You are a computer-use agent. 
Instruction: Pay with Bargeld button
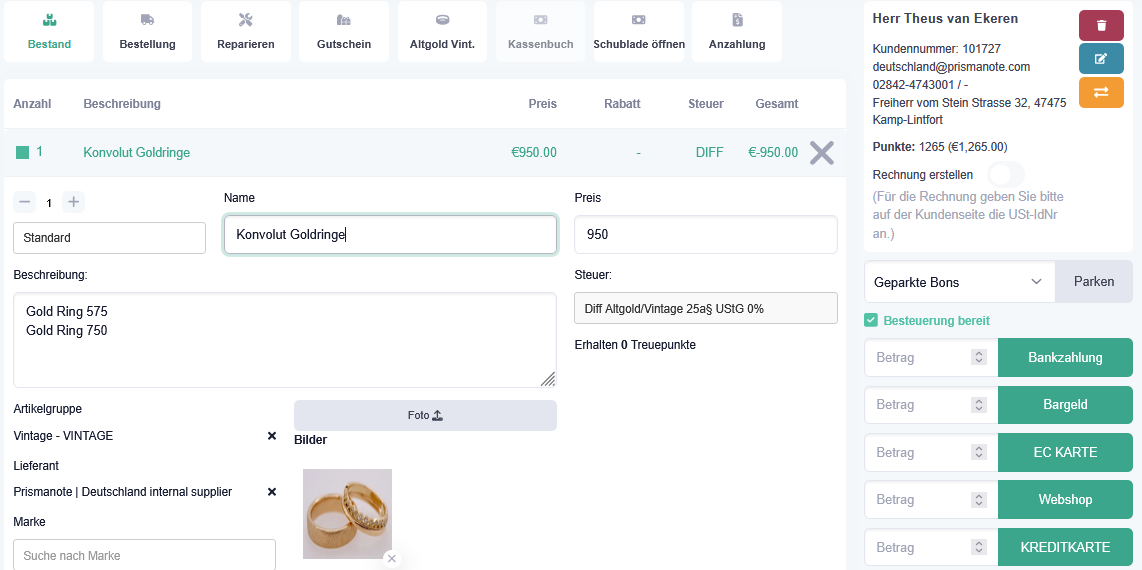[x=1064, y=405]
